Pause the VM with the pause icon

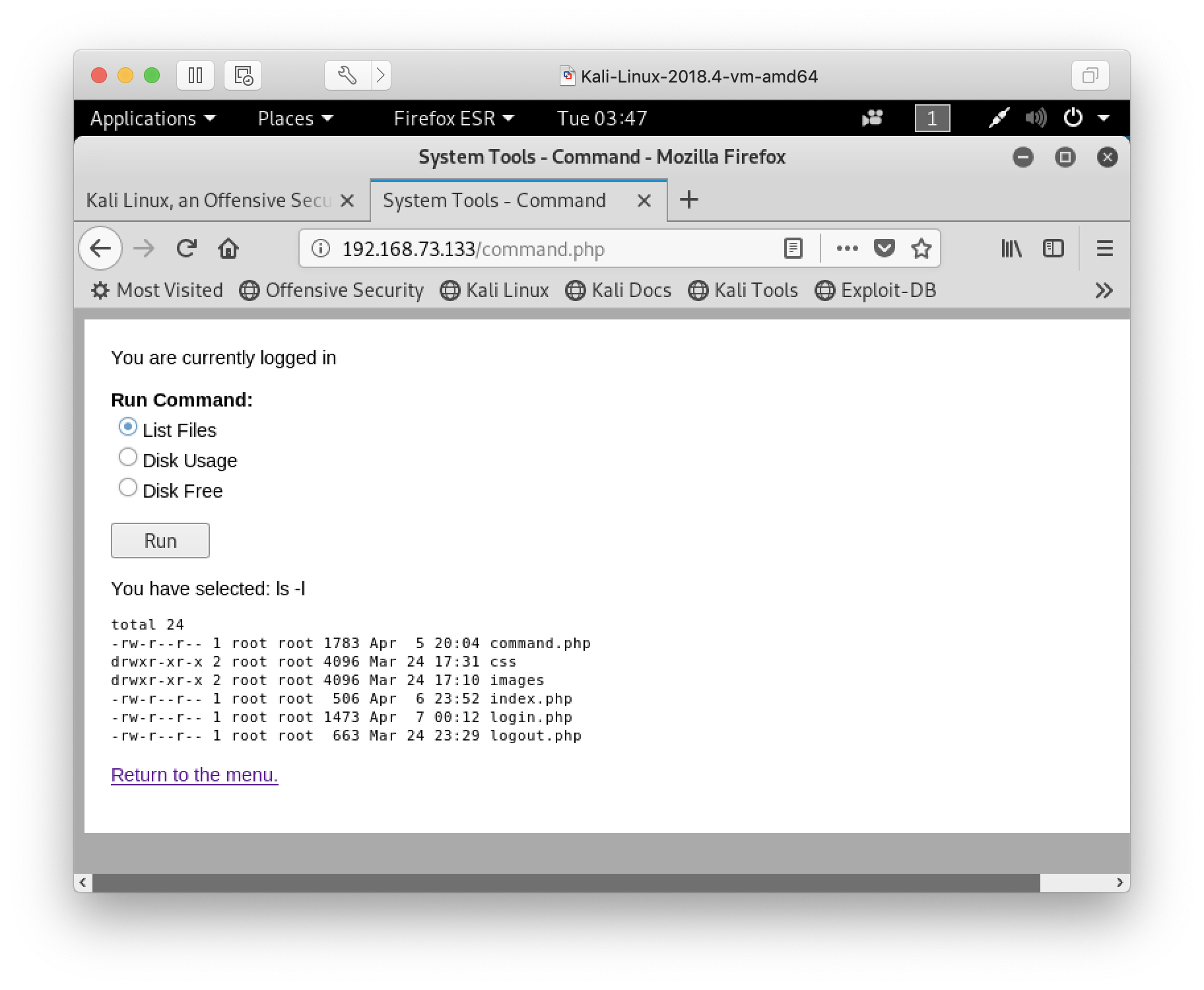tap(195, 75)
